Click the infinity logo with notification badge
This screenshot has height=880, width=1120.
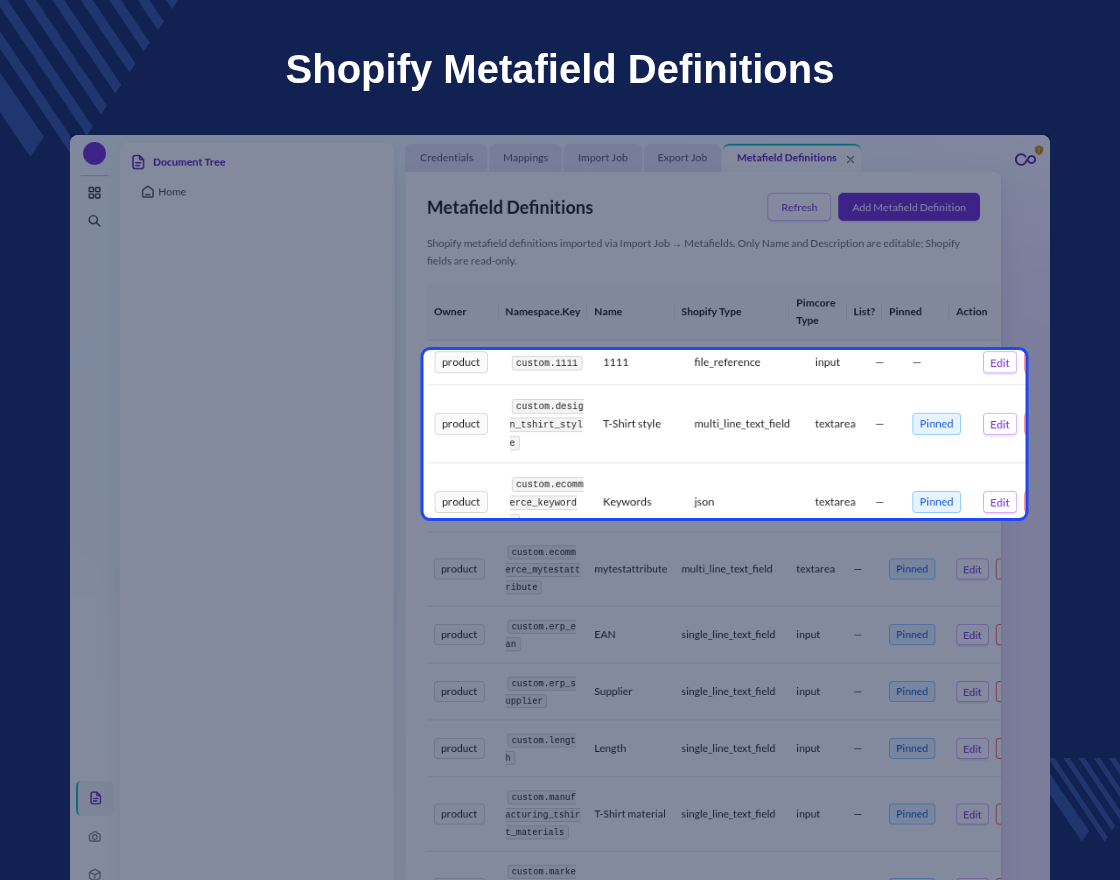coord(1028,157)
